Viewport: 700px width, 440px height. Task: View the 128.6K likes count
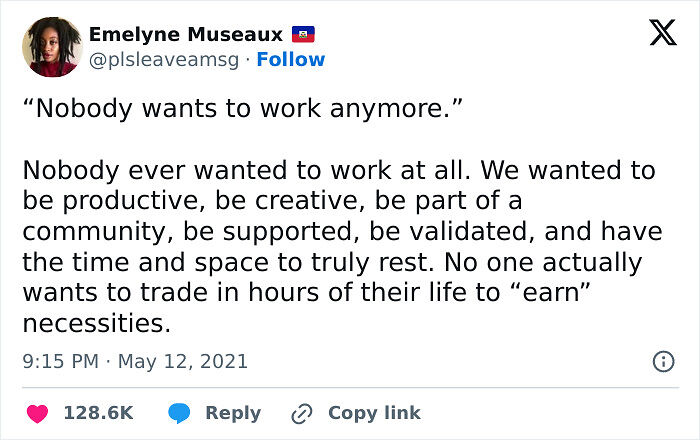[x=98, y=413]
